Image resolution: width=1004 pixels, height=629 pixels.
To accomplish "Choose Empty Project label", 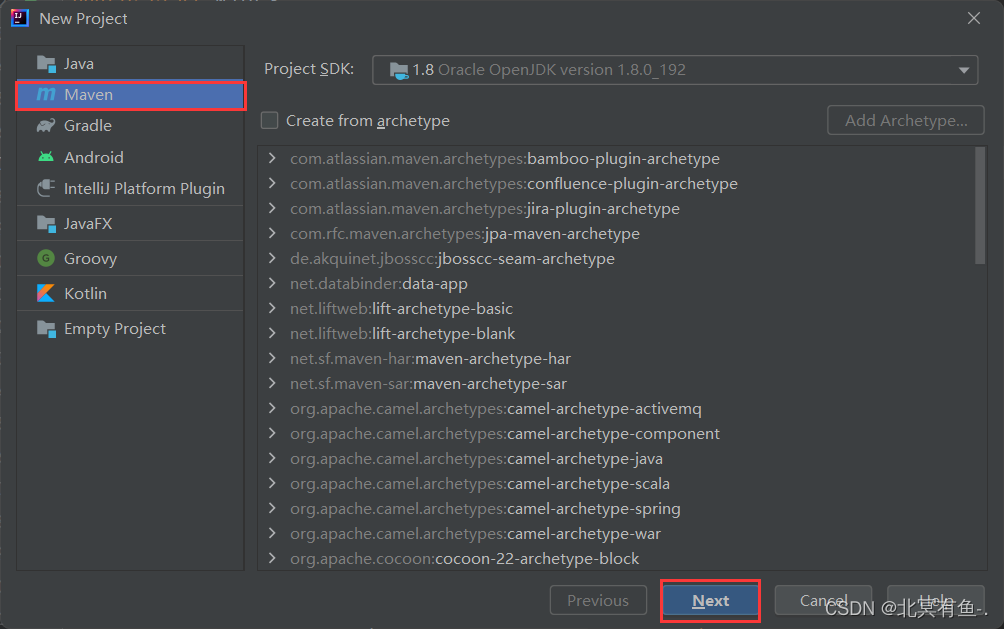I will click(x=115, y=329).
